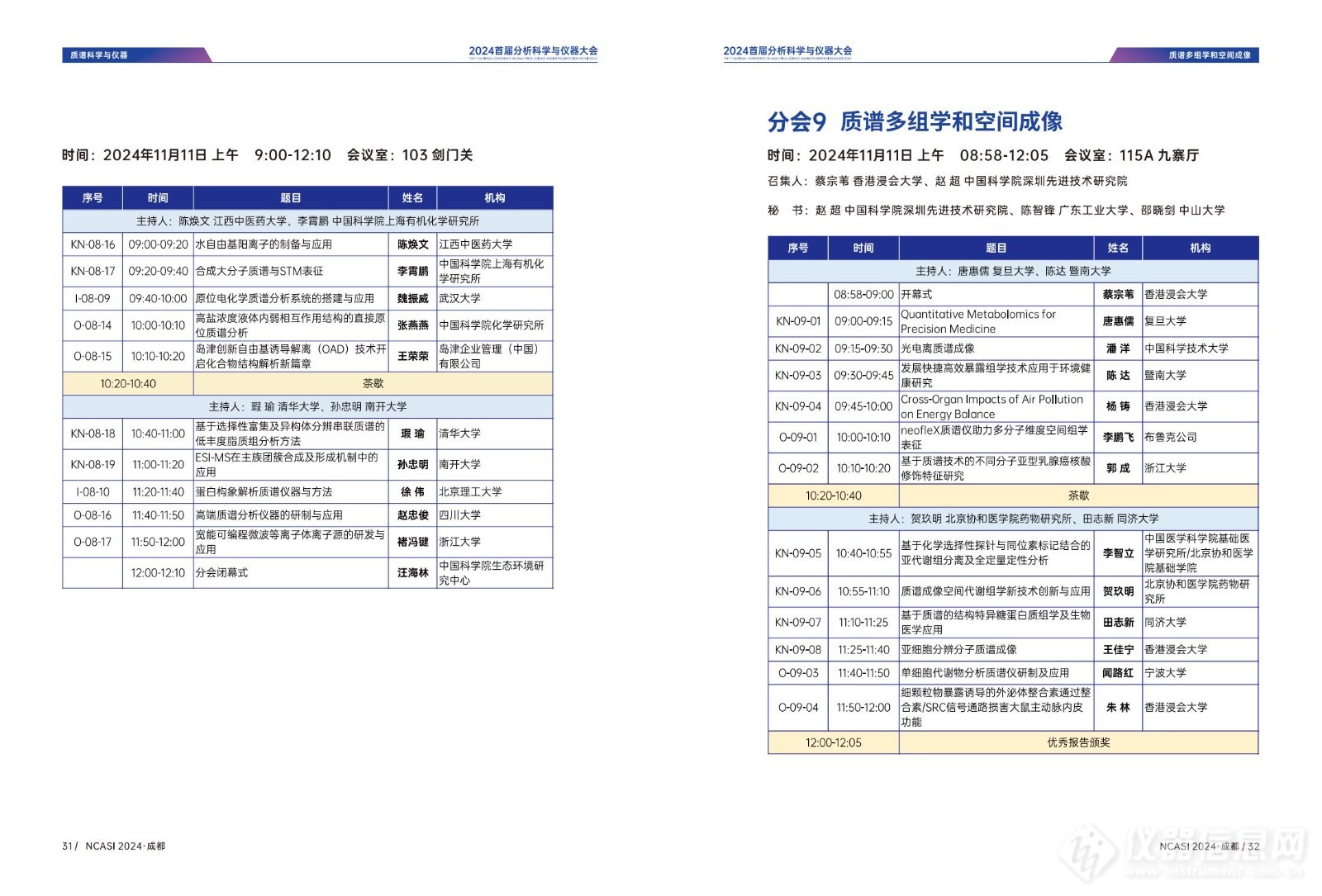Screen dimensions: 1322x896
Task: Select the left table 茶歇 break row
Action: 307,383
